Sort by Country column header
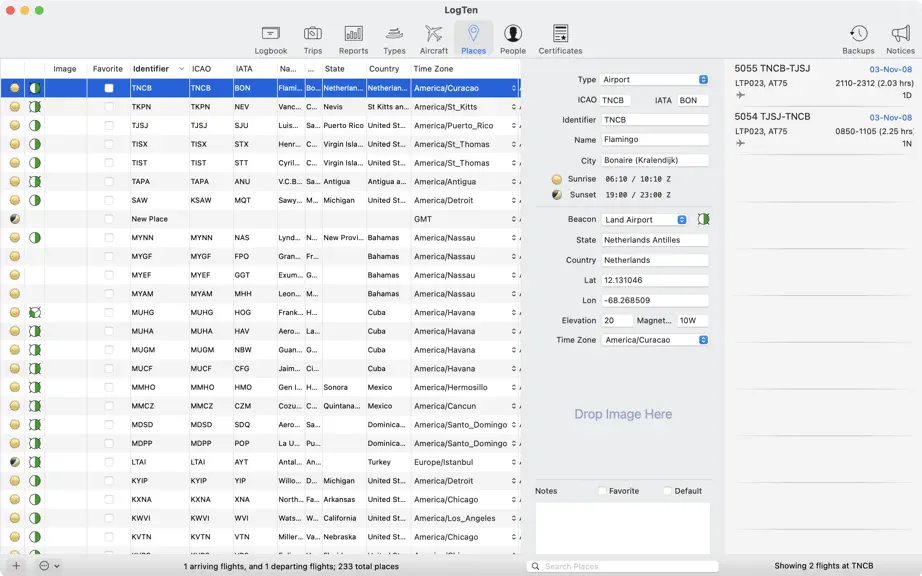 (388, 69)
